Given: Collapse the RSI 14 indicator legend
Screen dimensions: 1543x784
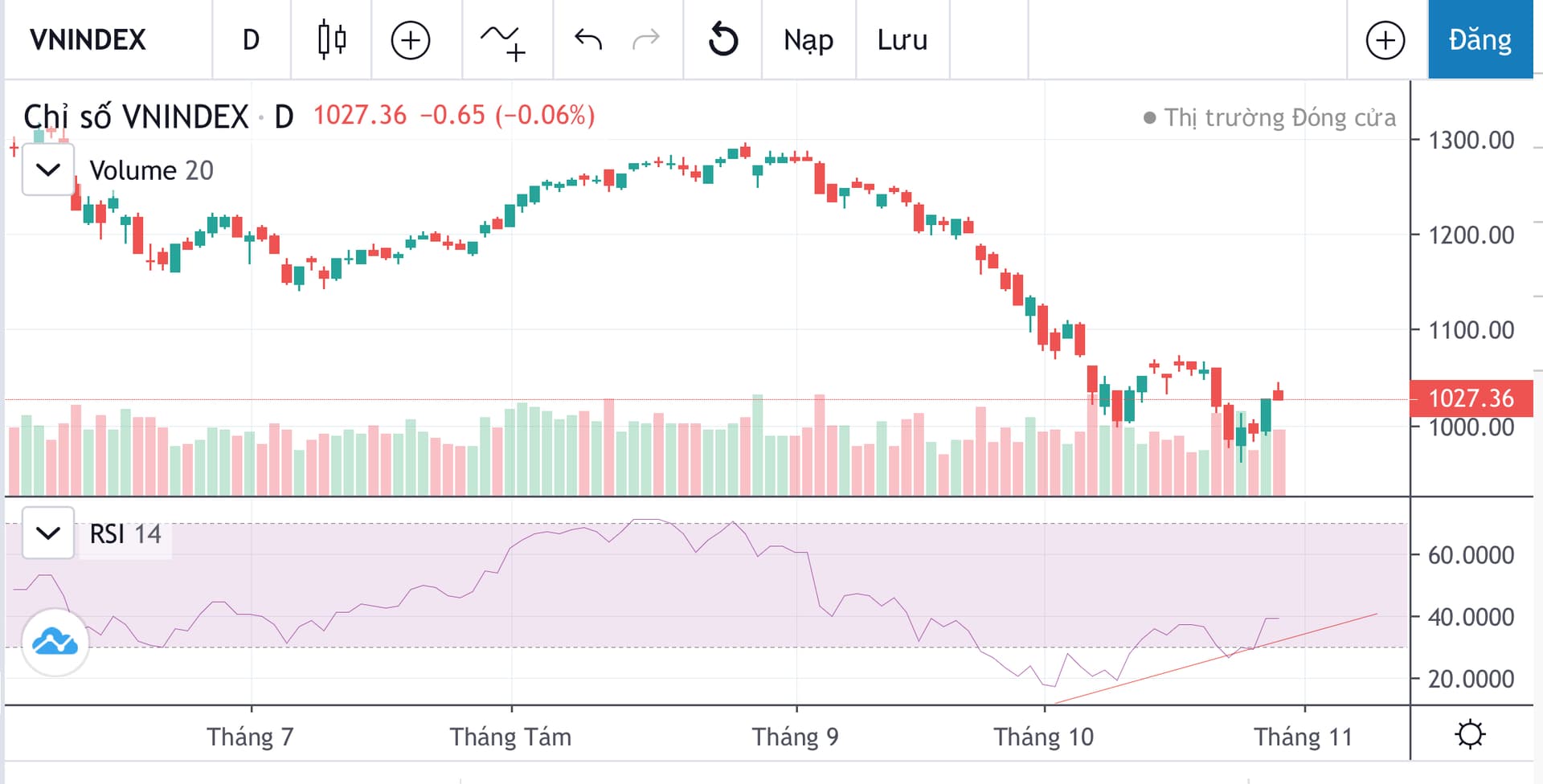Looking at the screenshot, I should tap(48, 533).
